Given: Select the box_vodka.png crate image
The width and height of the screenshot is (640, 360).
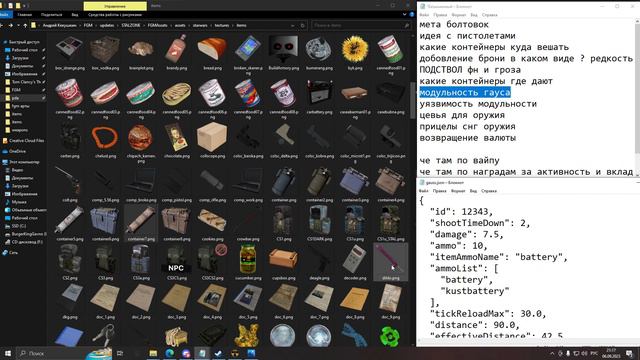Looking at the screenshot, I should click(105, 49).
